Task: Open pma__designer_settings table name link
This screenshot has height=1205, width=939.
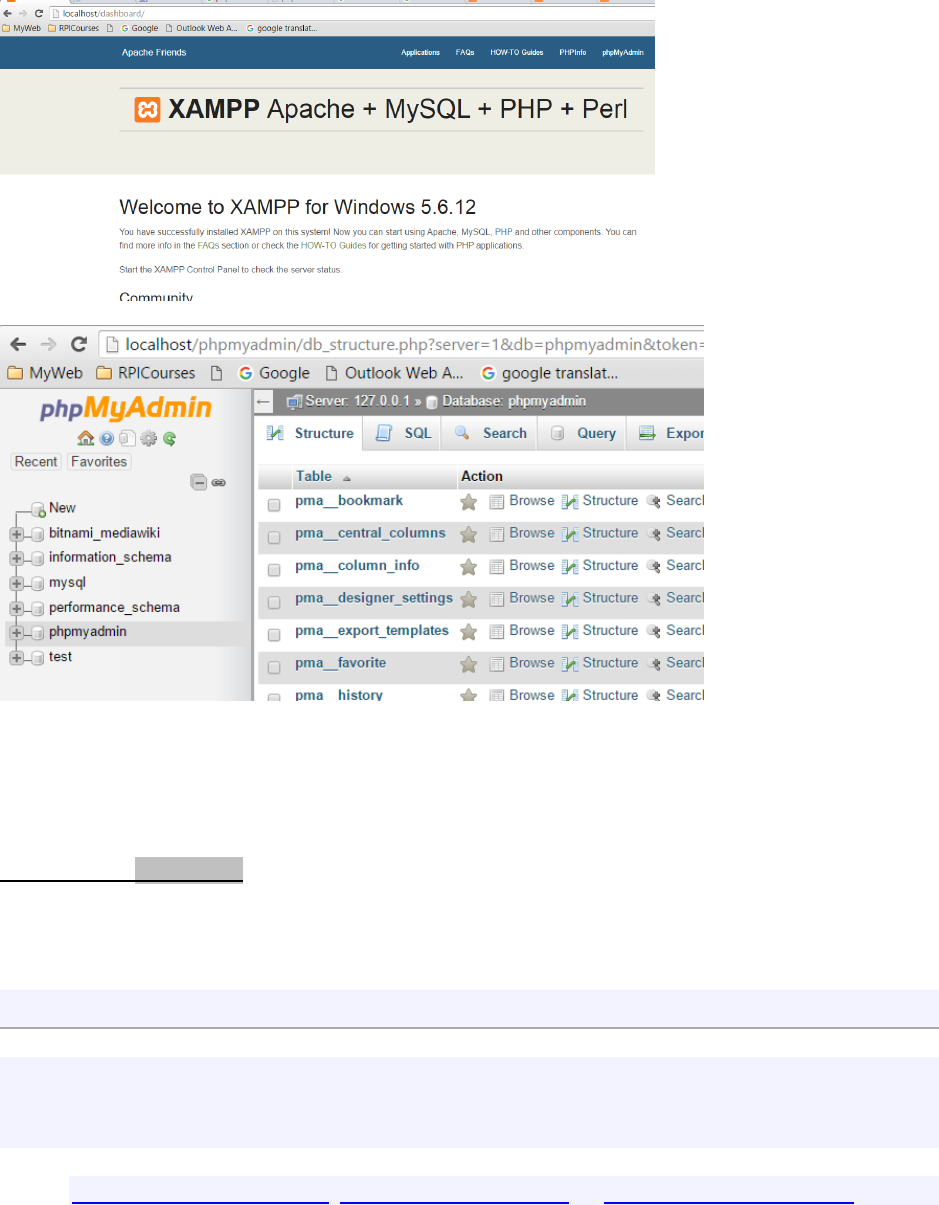Action: point(374,598)
